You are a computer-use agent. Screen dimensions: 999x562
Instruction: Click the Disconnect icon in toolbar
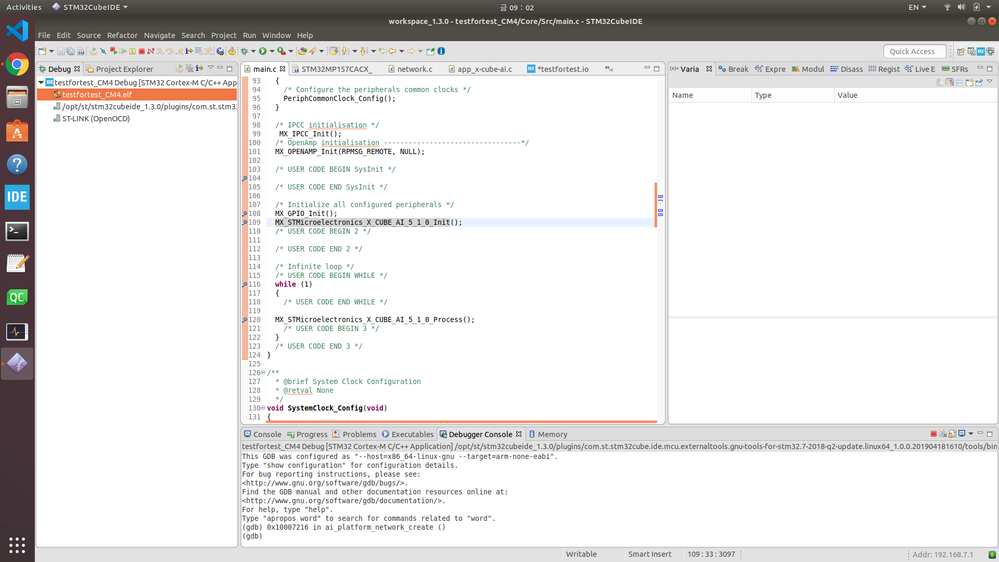150,51
